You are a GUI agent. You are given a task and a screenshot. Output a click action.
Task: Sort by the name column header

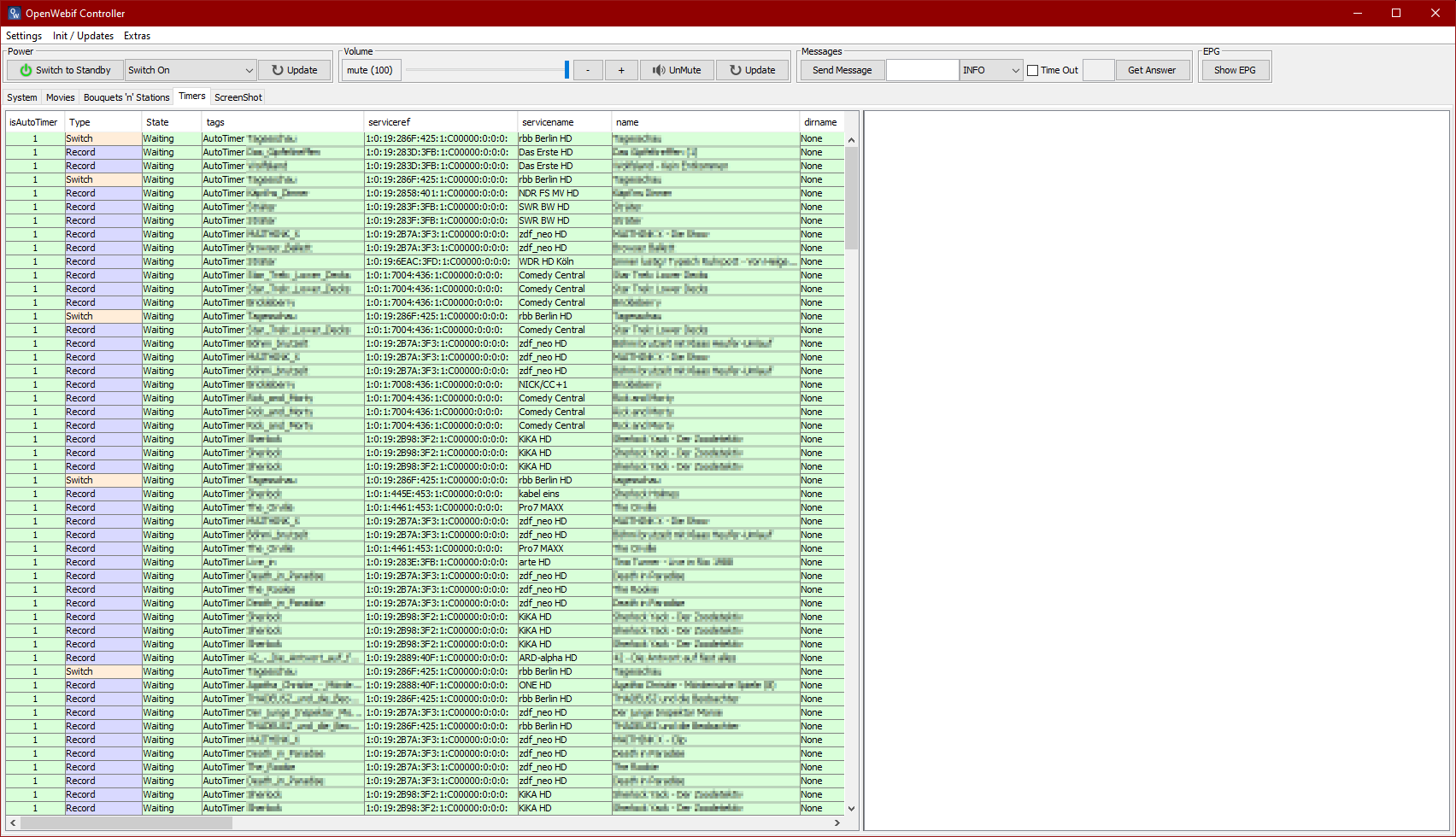[x=706, y=122]
